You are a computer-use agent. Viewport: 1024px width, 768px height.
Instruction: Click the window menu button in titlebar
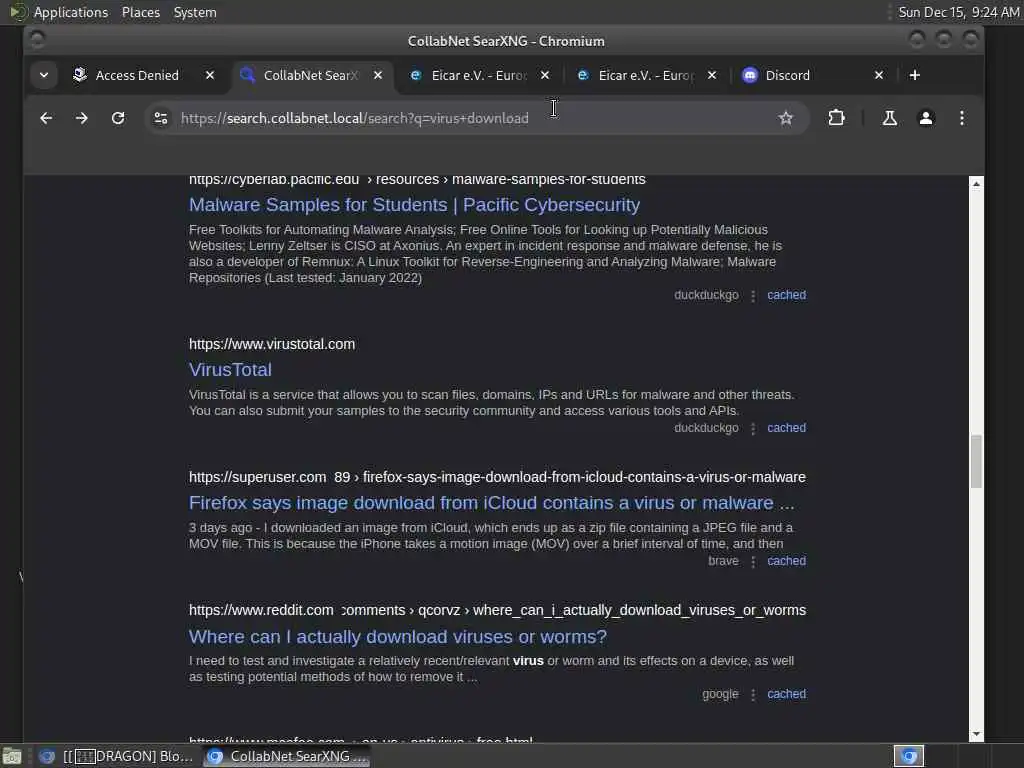37,40
